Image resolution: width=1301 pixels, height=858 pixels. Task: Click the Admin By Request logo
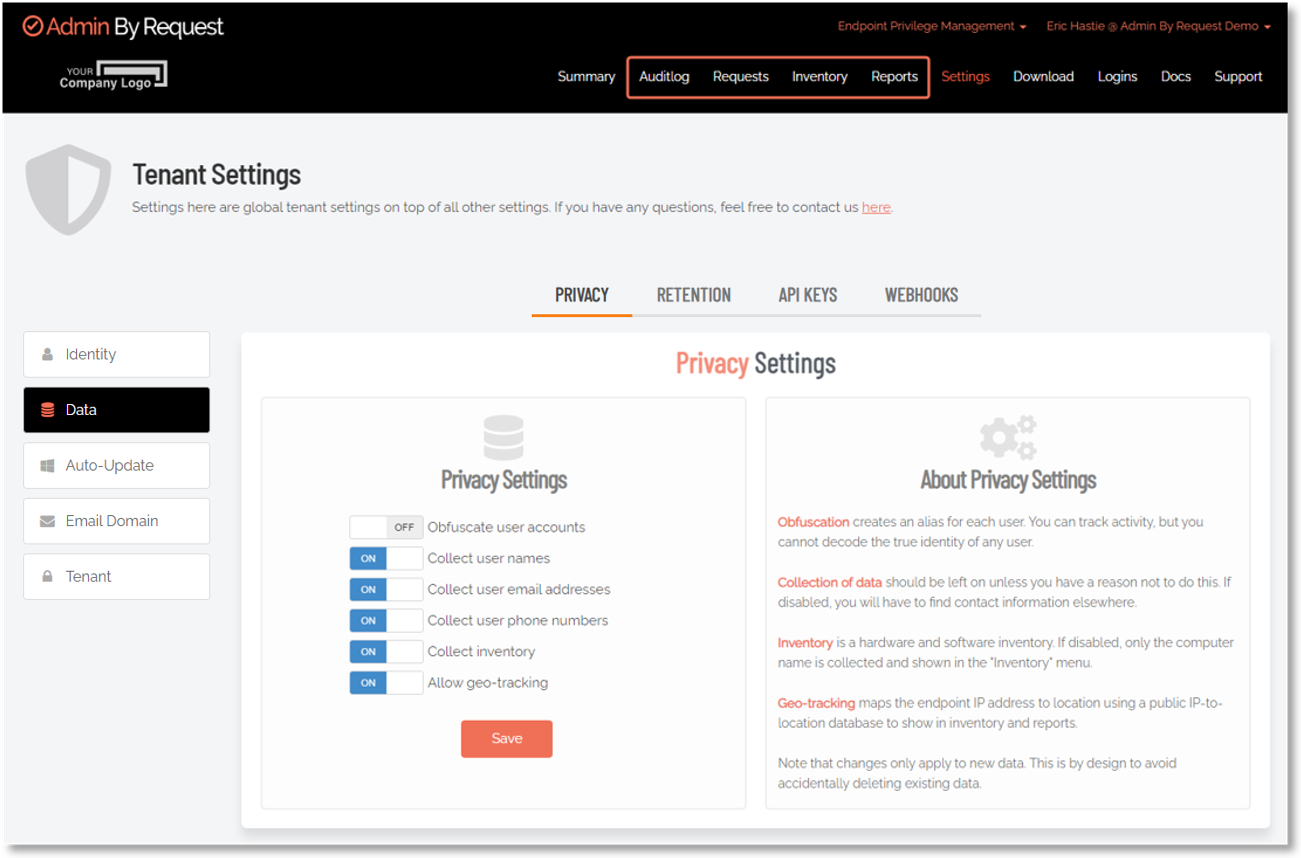tap(123, 27)
